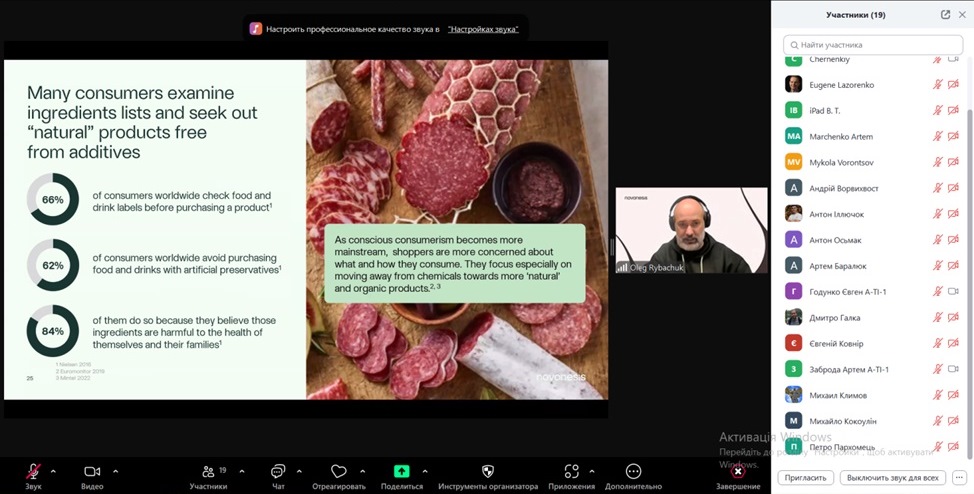Viewport: 974px width, 494px height.
Task: Click the Отреагировать heart reactions icon
Action: pos(338,471)
